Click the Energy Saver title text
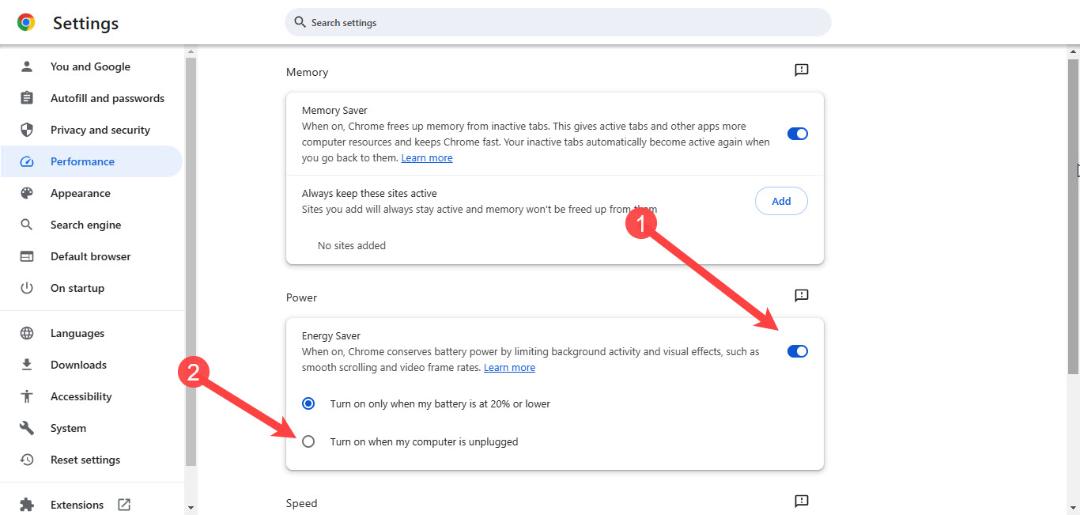 [x=331, y=336]
